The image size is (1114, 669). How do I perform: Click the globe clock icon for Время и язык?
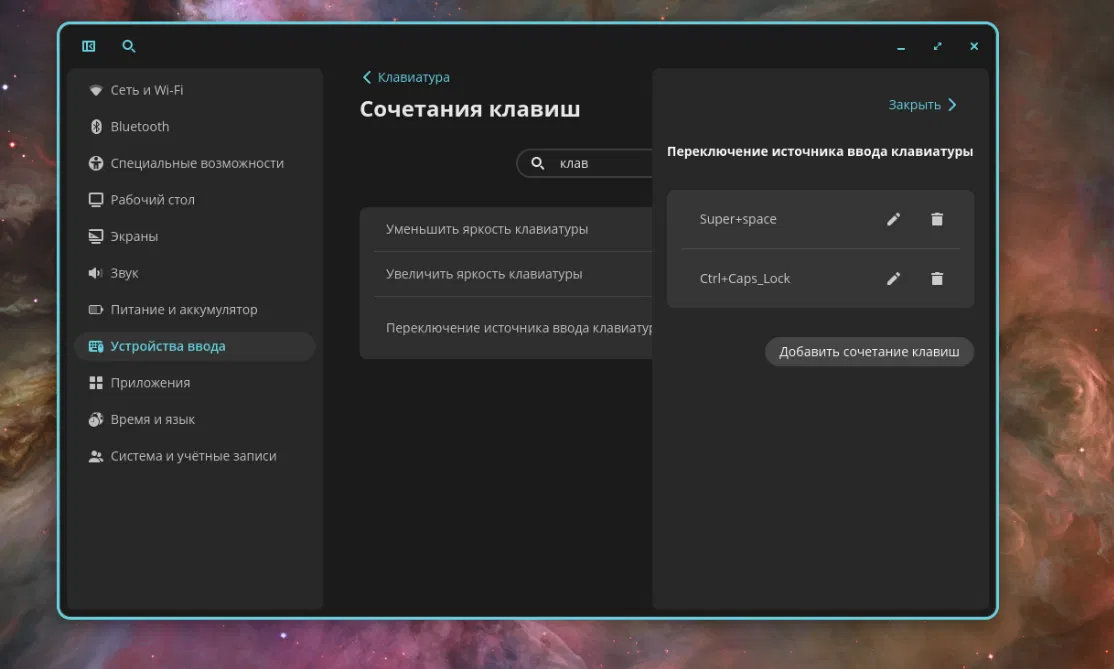(96, 420)
